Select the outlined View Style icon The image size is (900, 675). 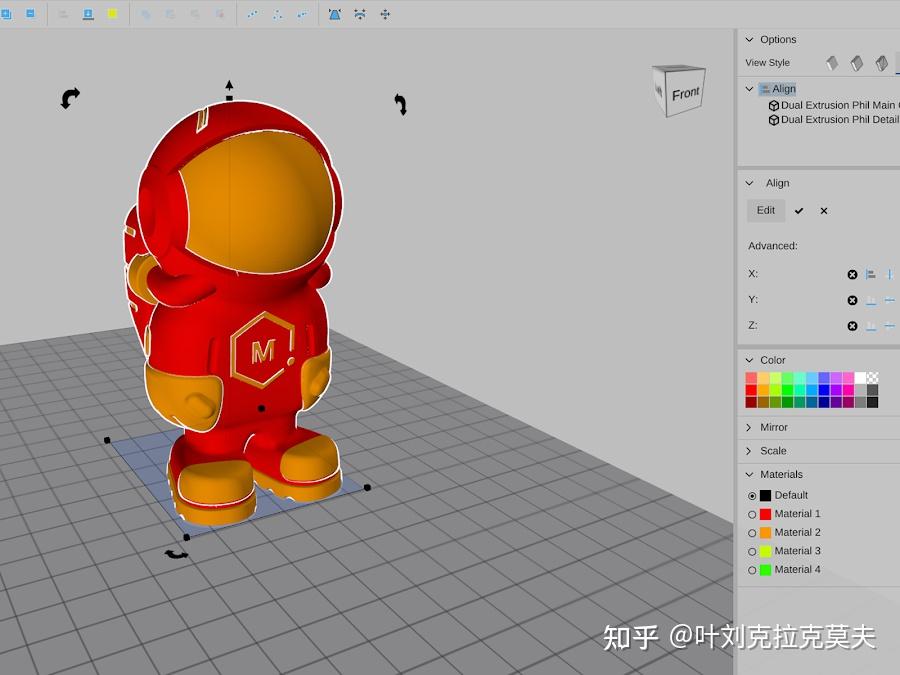880,62
